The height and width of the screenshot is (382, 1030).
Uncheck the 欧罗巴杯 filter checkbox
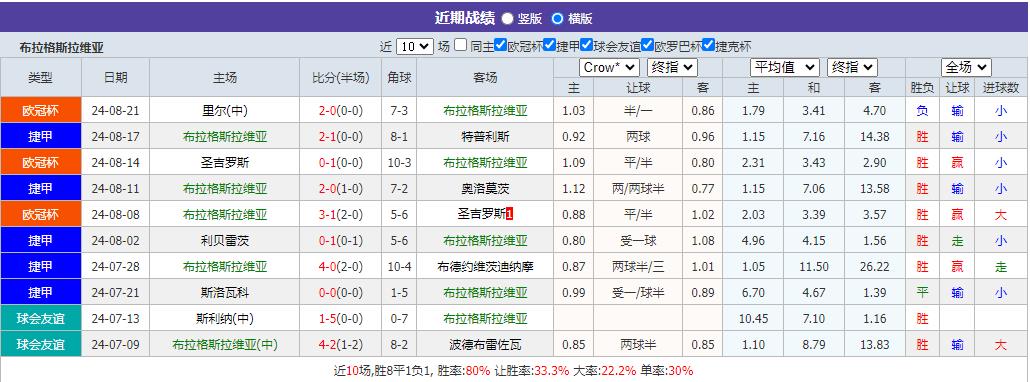[x=647, y=45]
